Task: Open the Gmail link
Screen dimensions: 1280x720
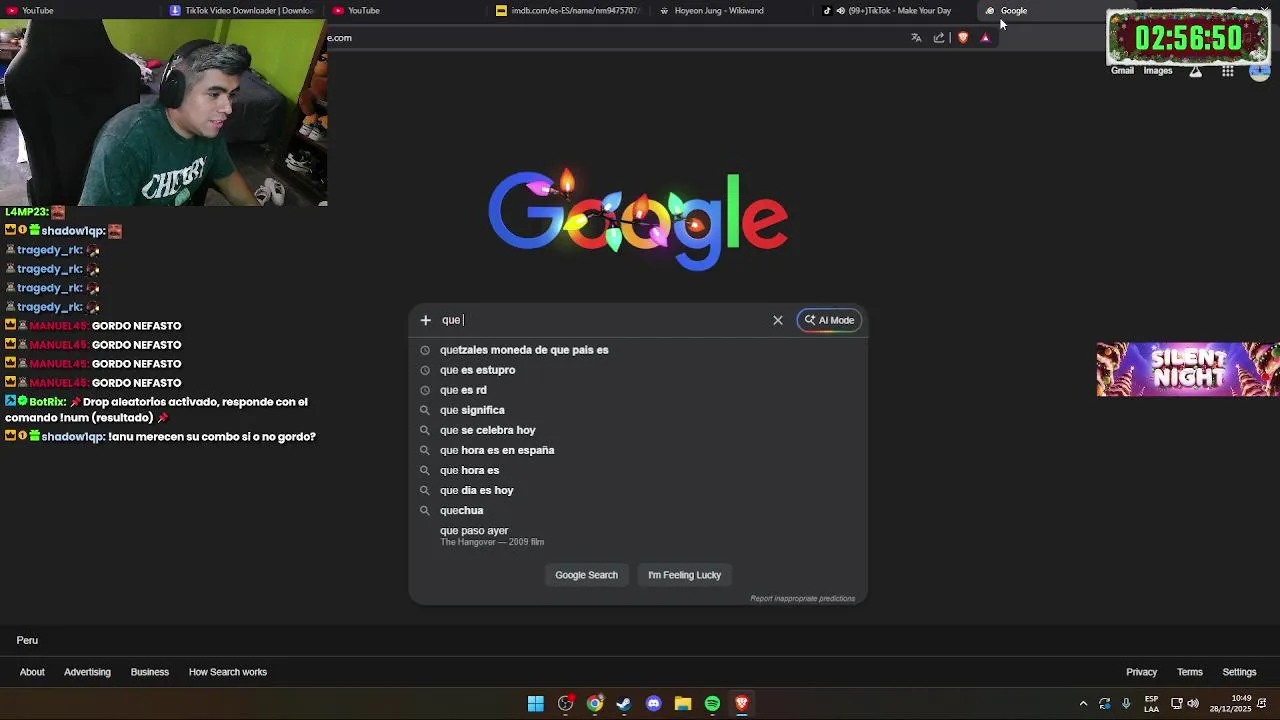Action: tap(1122, 71)
